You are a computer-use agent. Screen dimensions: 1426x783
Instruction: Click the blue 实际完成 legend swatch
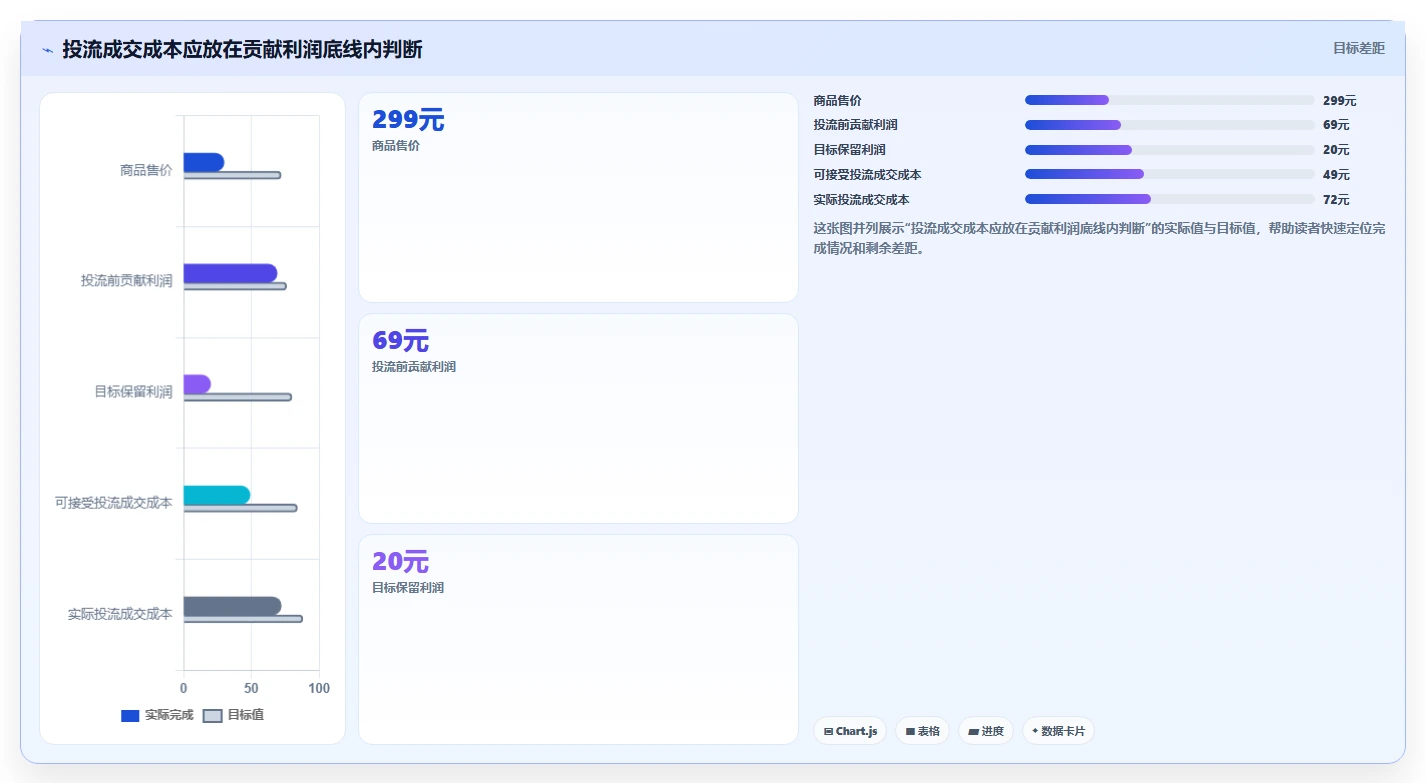(130, 716)
